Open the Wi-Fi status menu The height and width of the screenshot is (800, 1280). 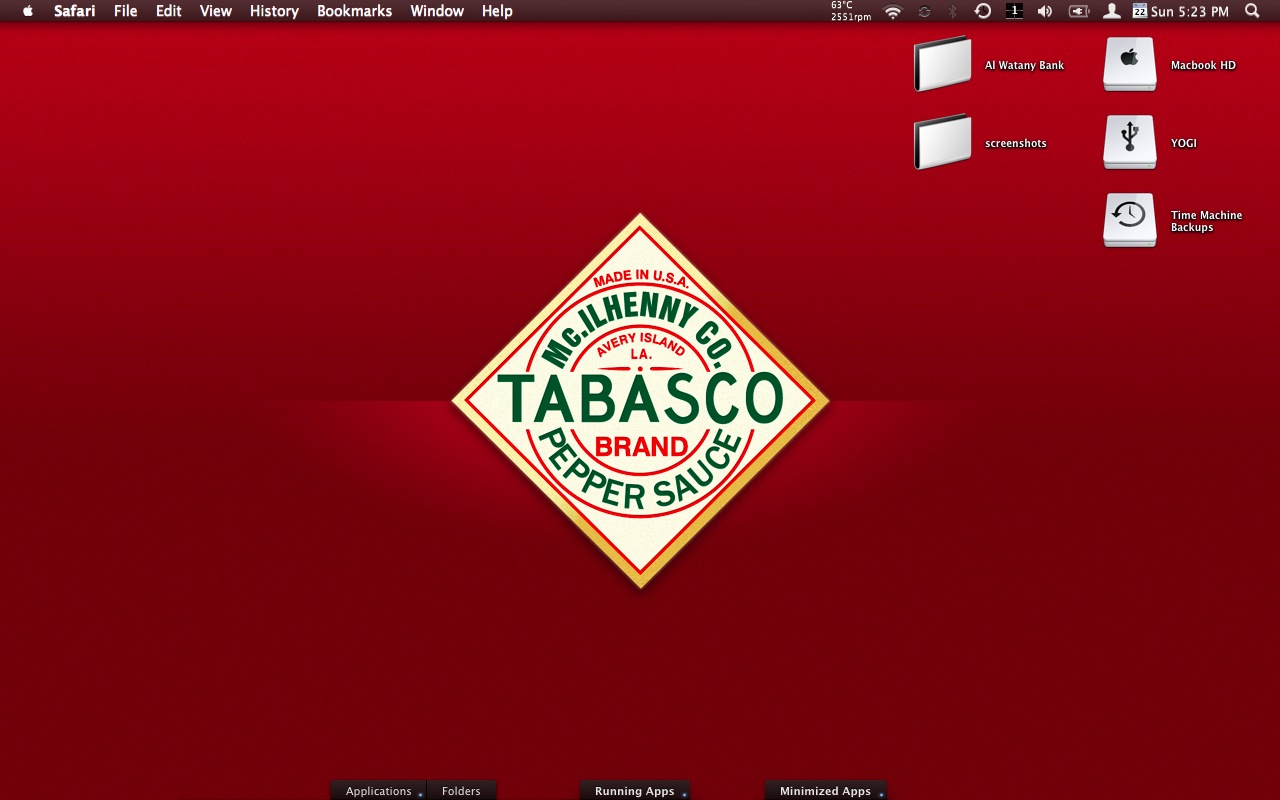(893, 11)
